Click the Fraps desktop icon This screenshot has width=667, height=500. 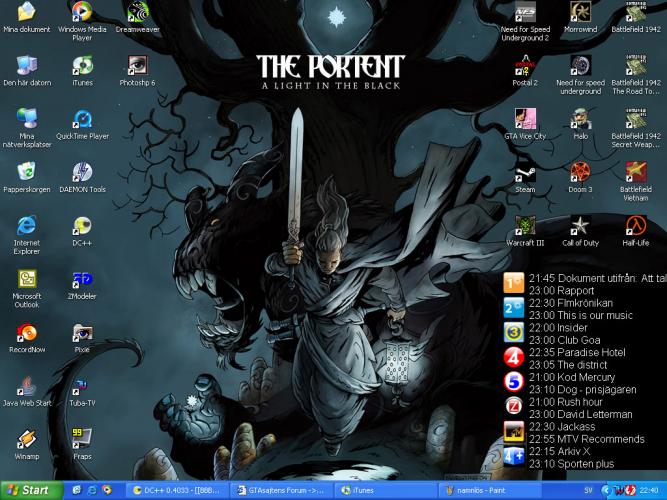(x=82, y=438)
